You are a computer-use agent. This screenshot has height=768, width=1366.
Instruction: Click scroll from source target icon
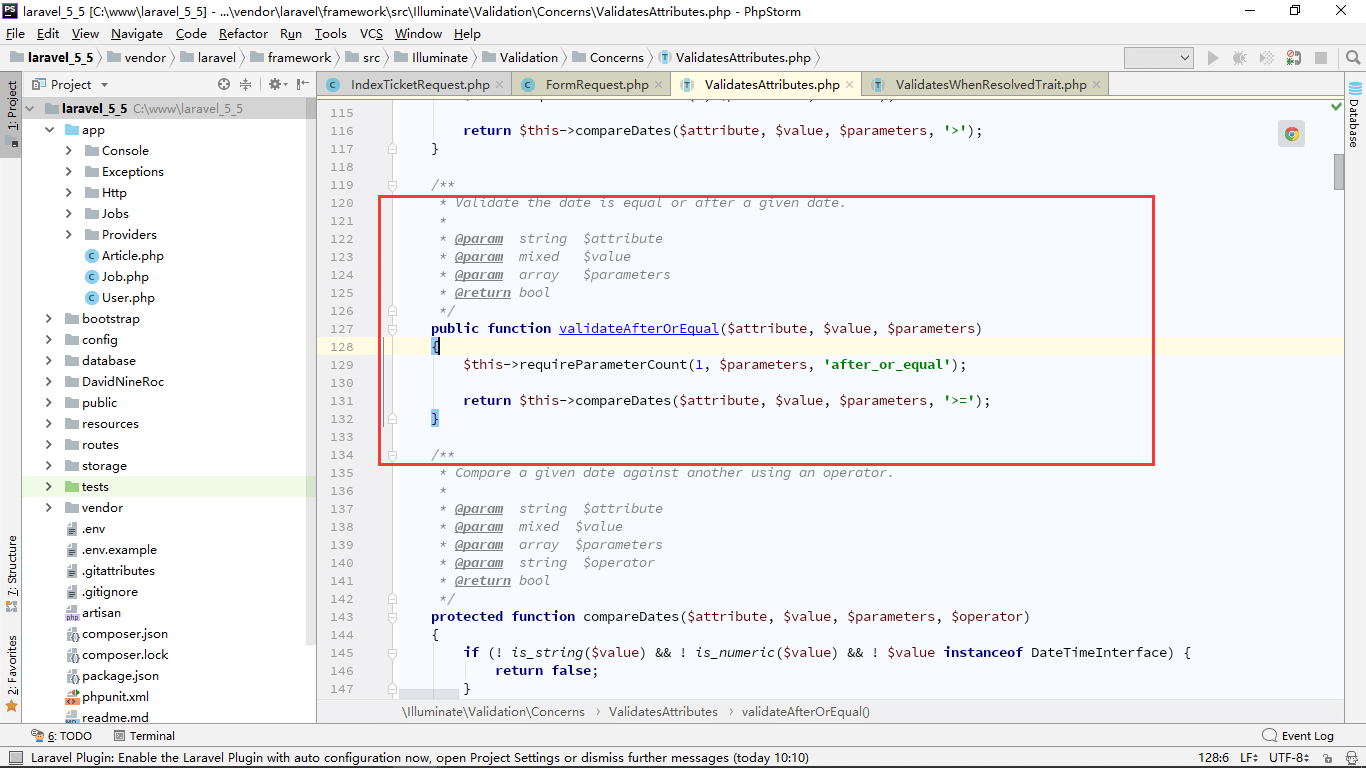(224, 85)
